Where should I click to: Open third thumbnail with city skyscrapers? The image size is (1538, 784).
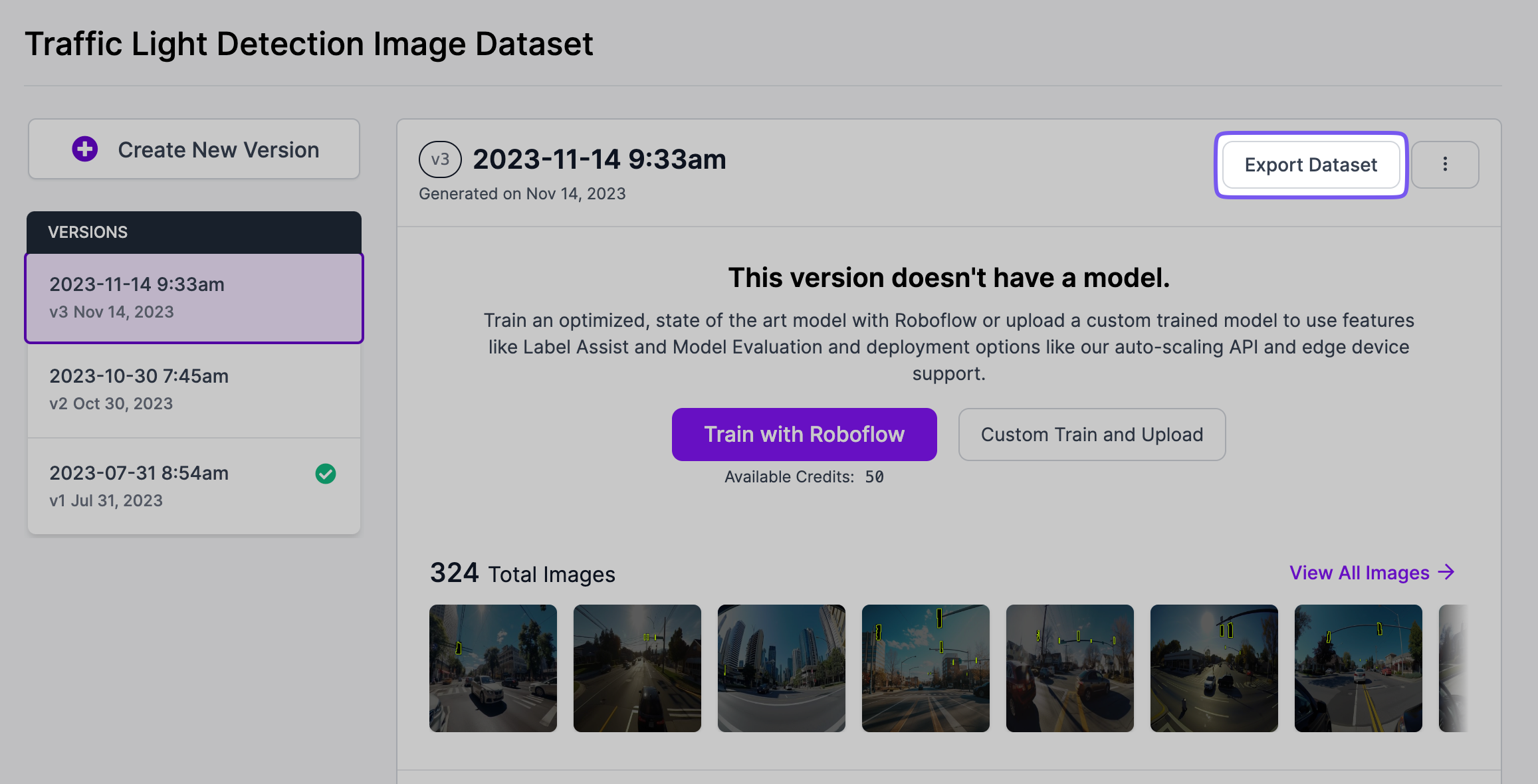tap(782, 668)
